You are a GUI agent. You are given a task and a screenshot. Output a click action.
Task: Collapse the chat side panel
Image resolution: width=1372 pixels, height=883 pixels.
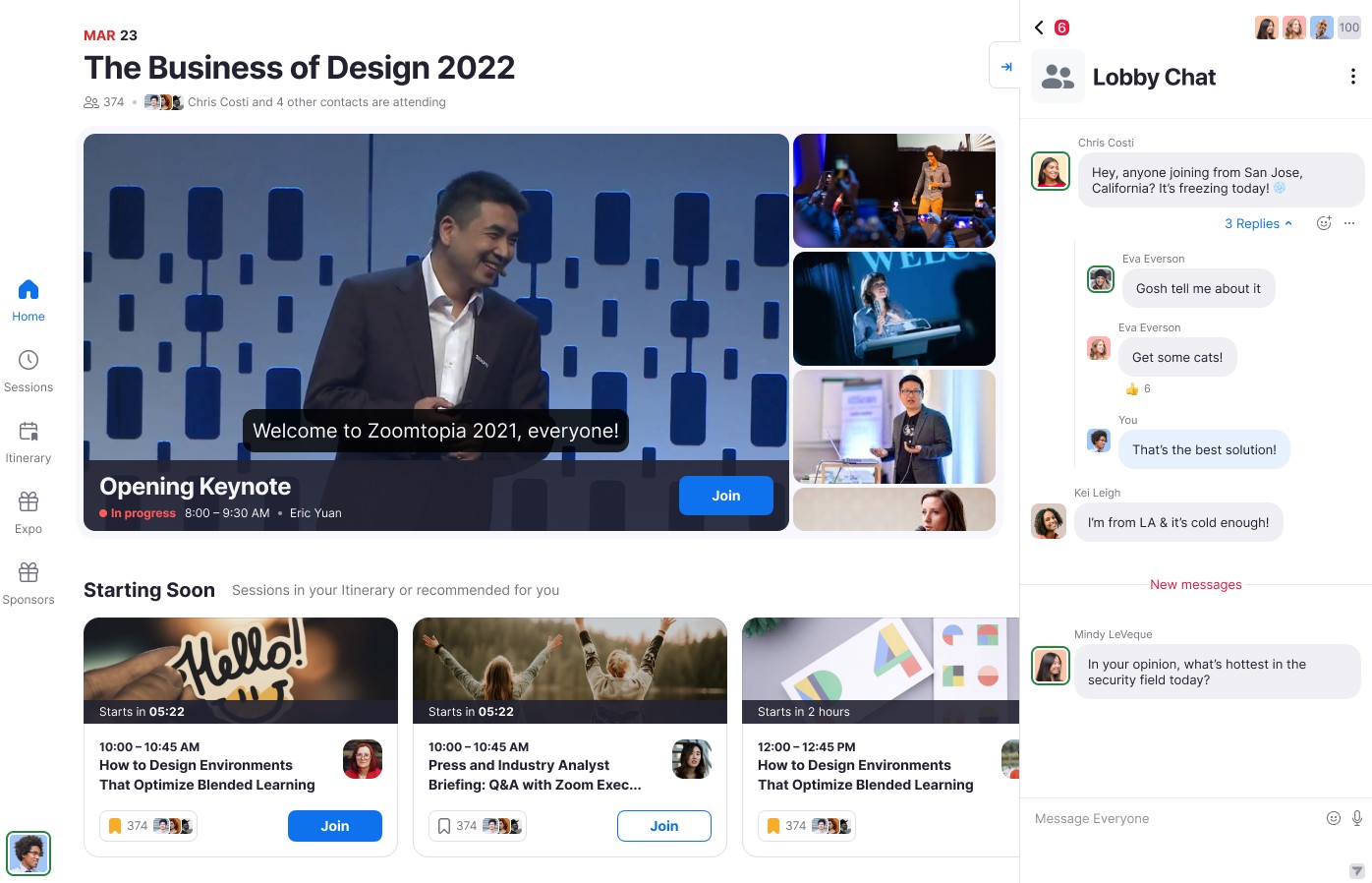coord(1005,67)
